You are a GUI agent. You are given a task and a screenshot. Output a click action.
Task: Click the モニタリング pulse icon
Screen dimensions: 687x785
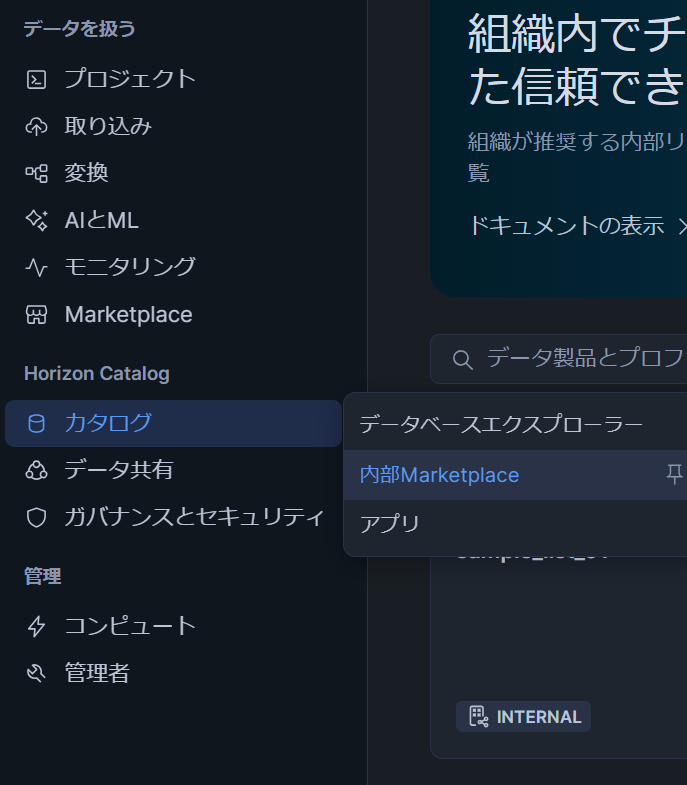coord(36,267)
